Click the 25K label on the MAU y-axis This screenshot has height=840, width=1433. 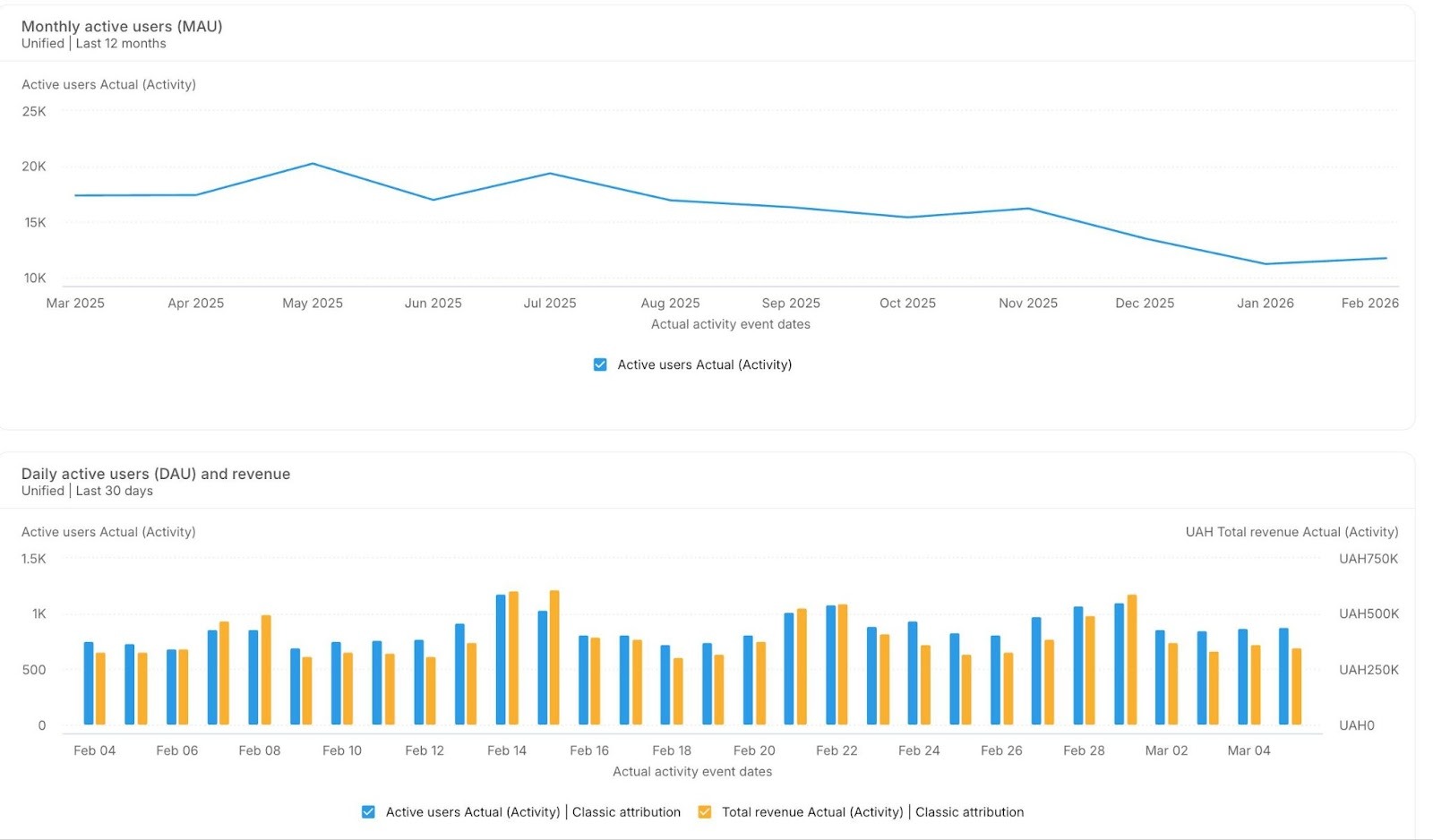point(36,111)
